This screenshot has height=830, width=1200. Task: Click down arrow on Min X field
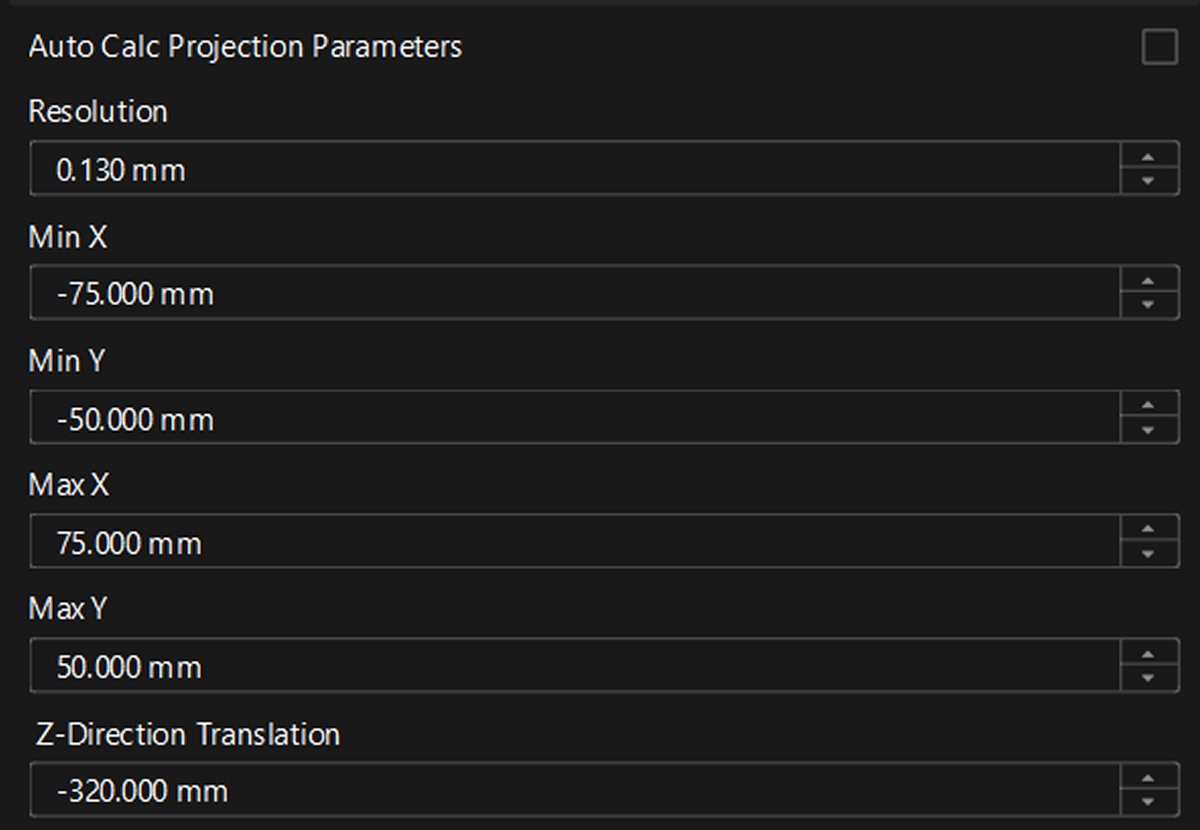tap(1148, 305)
